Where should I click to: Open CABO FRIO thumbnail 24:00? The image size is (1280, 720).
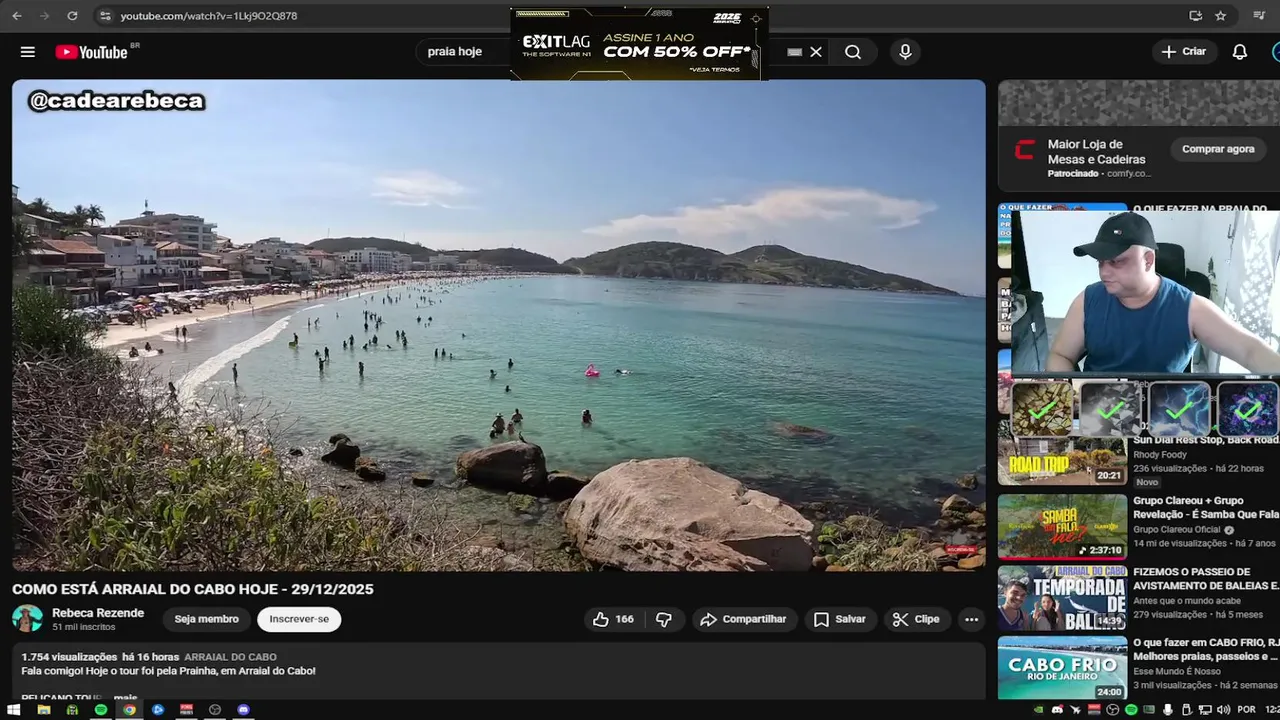tap(1062, 668)
